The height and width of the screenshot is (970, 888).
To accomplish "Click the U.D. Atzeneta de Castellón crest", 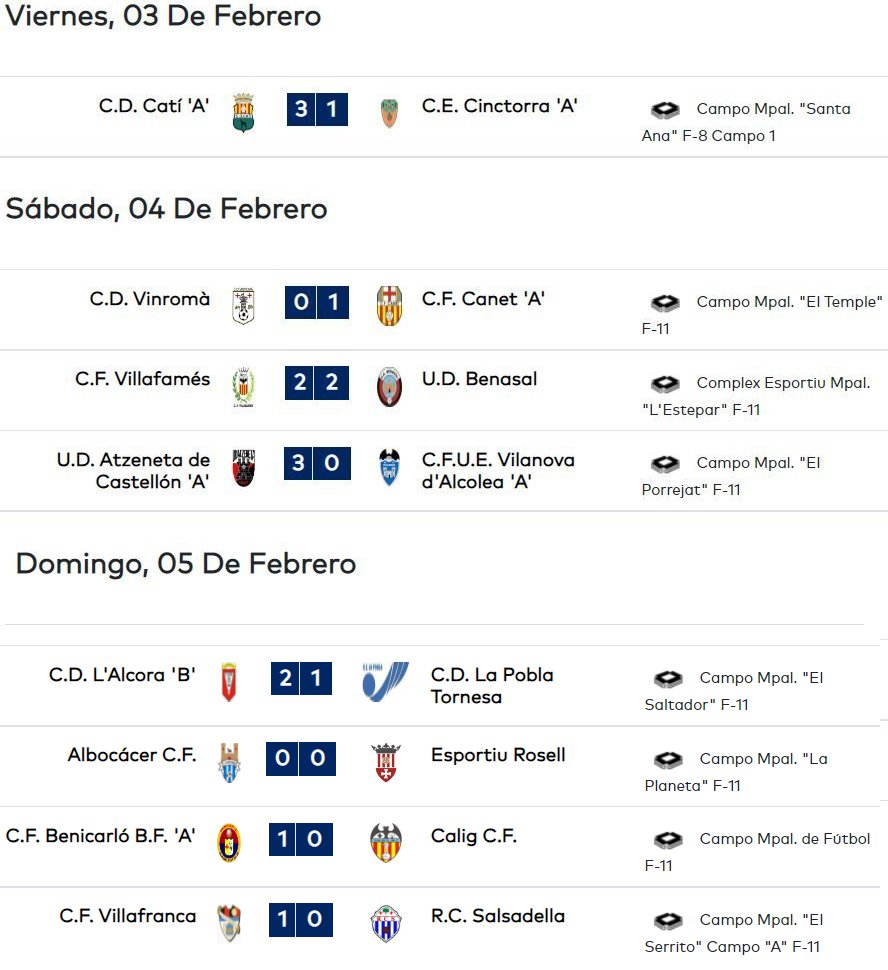I will click(243, 468).
